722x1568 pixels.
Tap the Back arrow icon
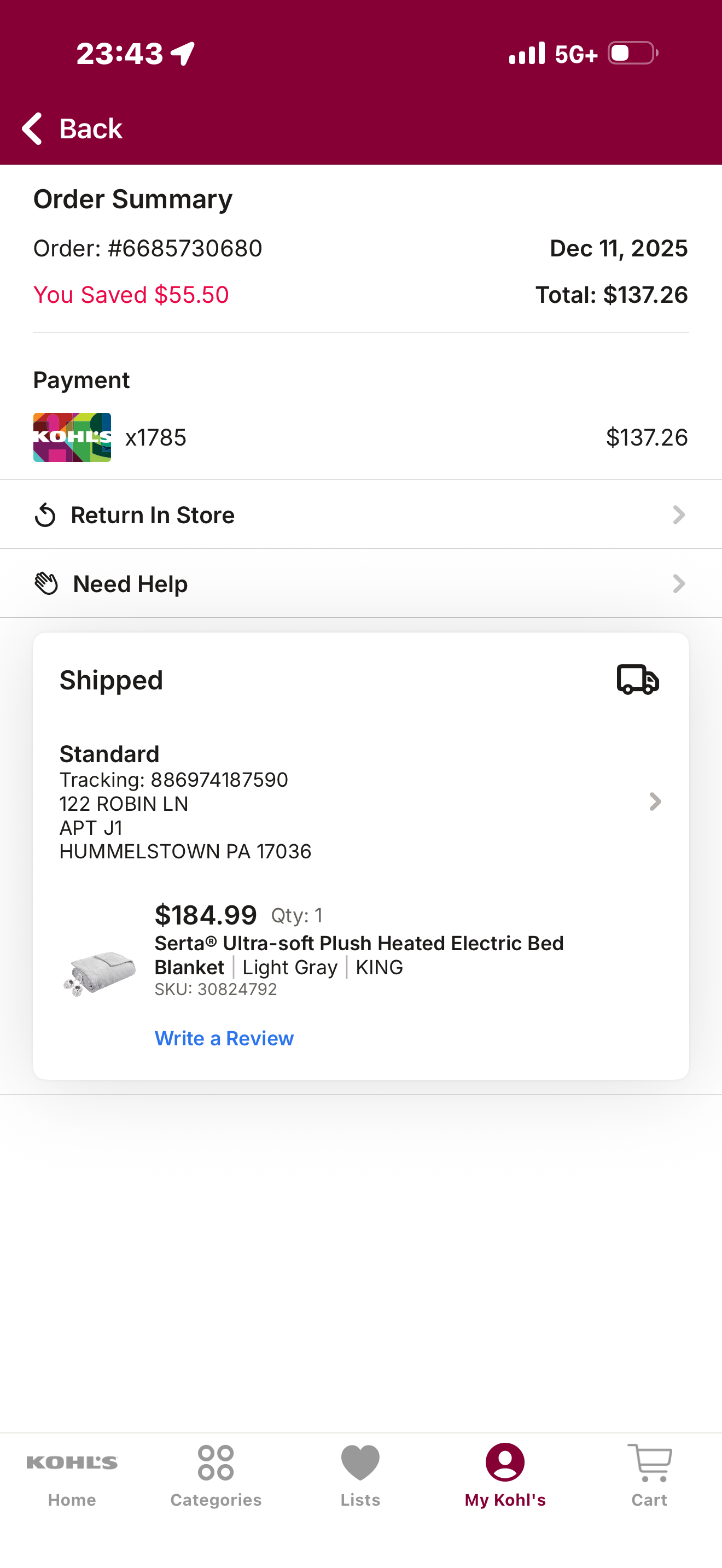[32, 128]
